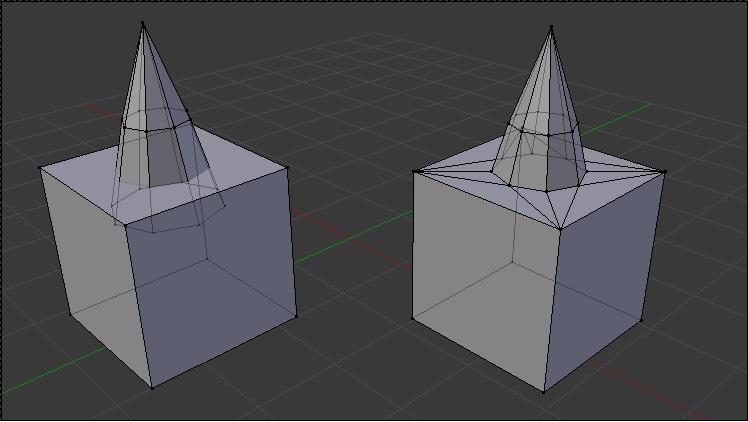Select the right cube's bottom-right corner vertex
The width and height of the screenshot is (748, 422).
click(x=641, y=321)
